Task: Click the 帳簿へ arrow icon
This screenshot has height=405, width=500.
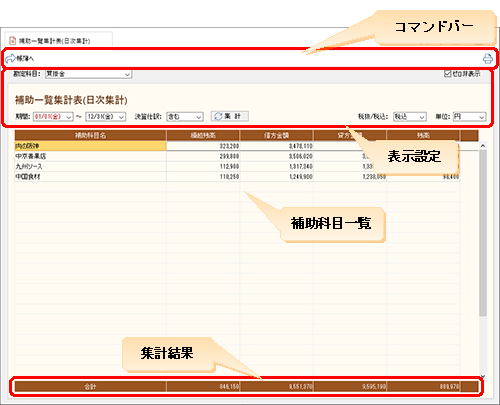Action: (10, 58)
